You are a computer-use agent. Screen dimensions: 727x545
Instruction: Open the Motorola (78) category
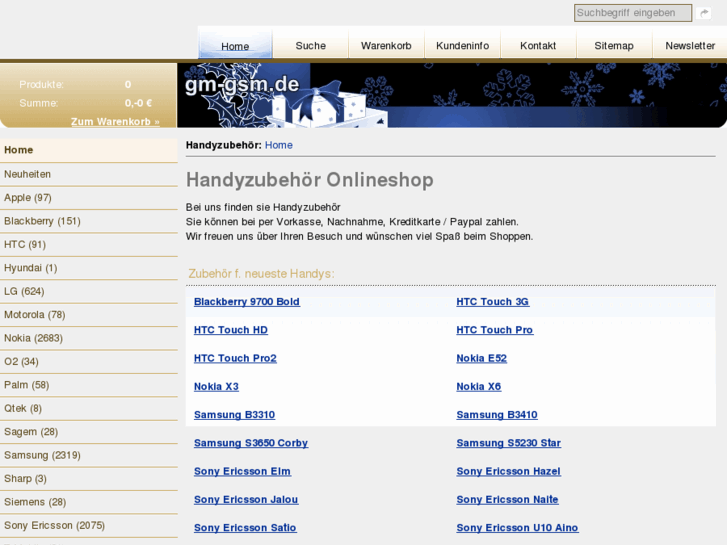pyautogui.click(x=89, y=315)
